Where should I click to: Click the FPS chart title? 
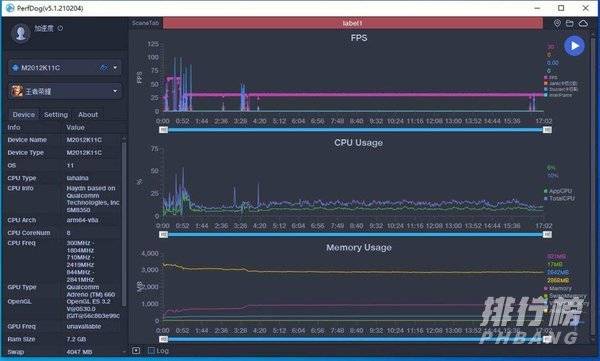[359, 38]
